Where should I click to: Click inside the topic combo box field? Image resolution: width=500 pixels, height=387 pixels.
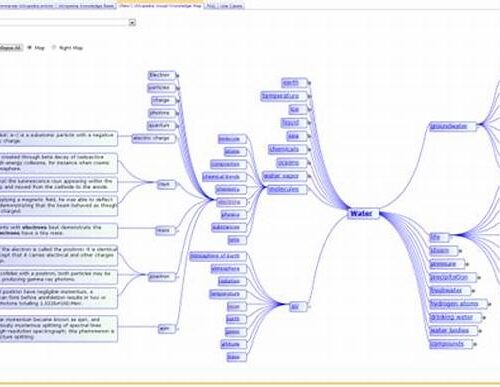point(64,23)
